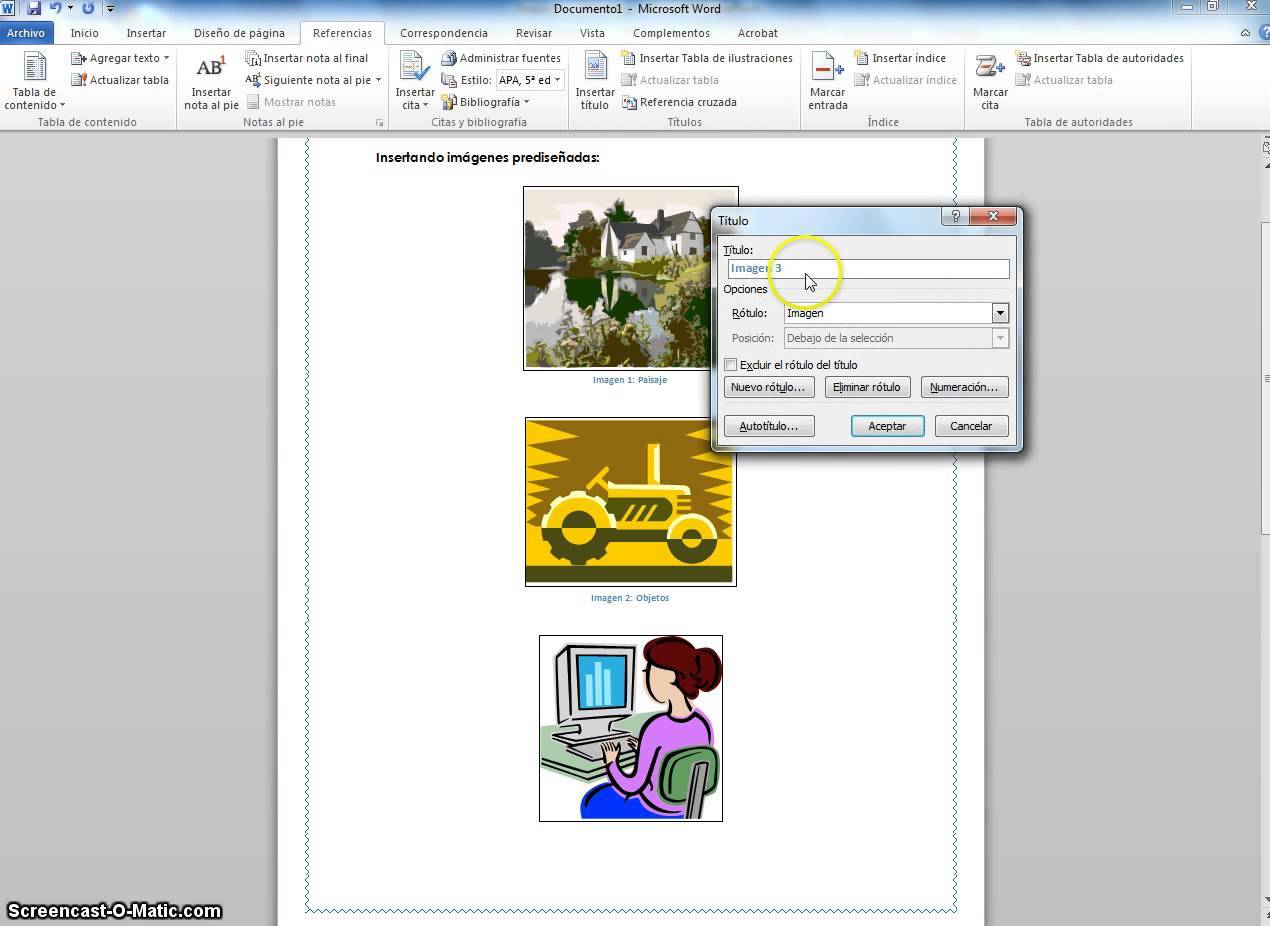Select the woman at computer image
Viewport: 1270px width, 926px height.
[x=630, y=728]
